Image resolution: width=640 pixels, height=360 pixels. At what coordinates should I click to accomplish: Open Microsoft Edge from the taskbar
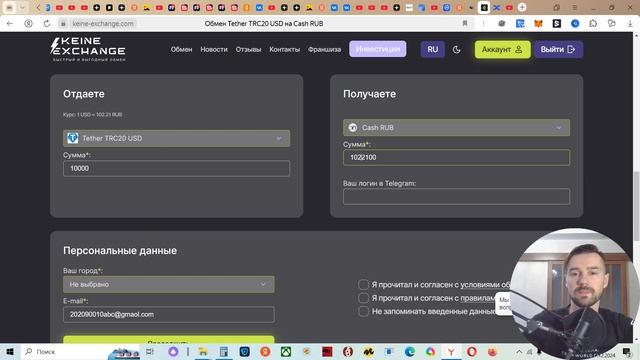pos(410,351)
